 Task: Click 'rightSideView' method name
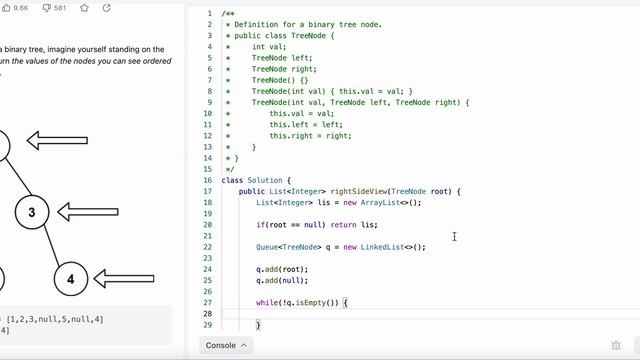(359, 191)
